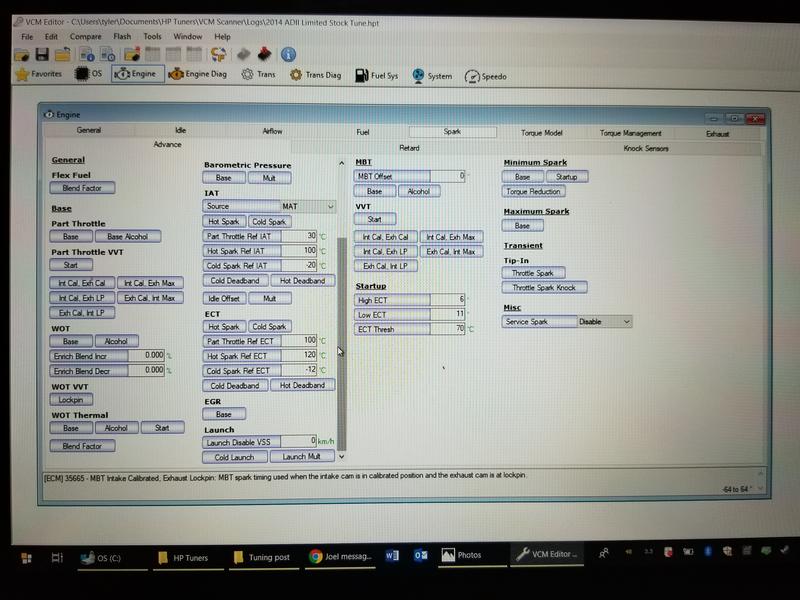Click the Task View taskbar icon
Image resolution: width=800 pixels, height=600 pixels.
pos(57,558)
